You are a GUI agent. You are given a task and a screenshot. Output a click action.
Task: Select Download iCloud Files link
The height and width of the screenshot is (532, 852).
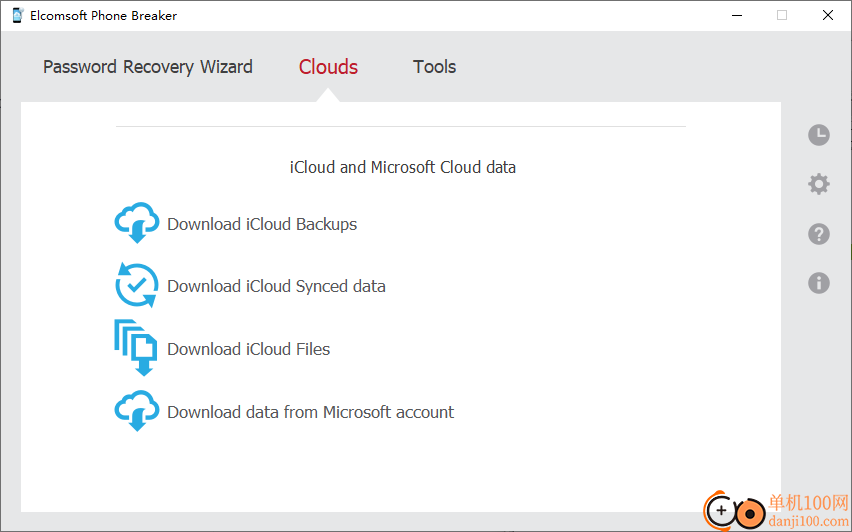click(248, 349)
